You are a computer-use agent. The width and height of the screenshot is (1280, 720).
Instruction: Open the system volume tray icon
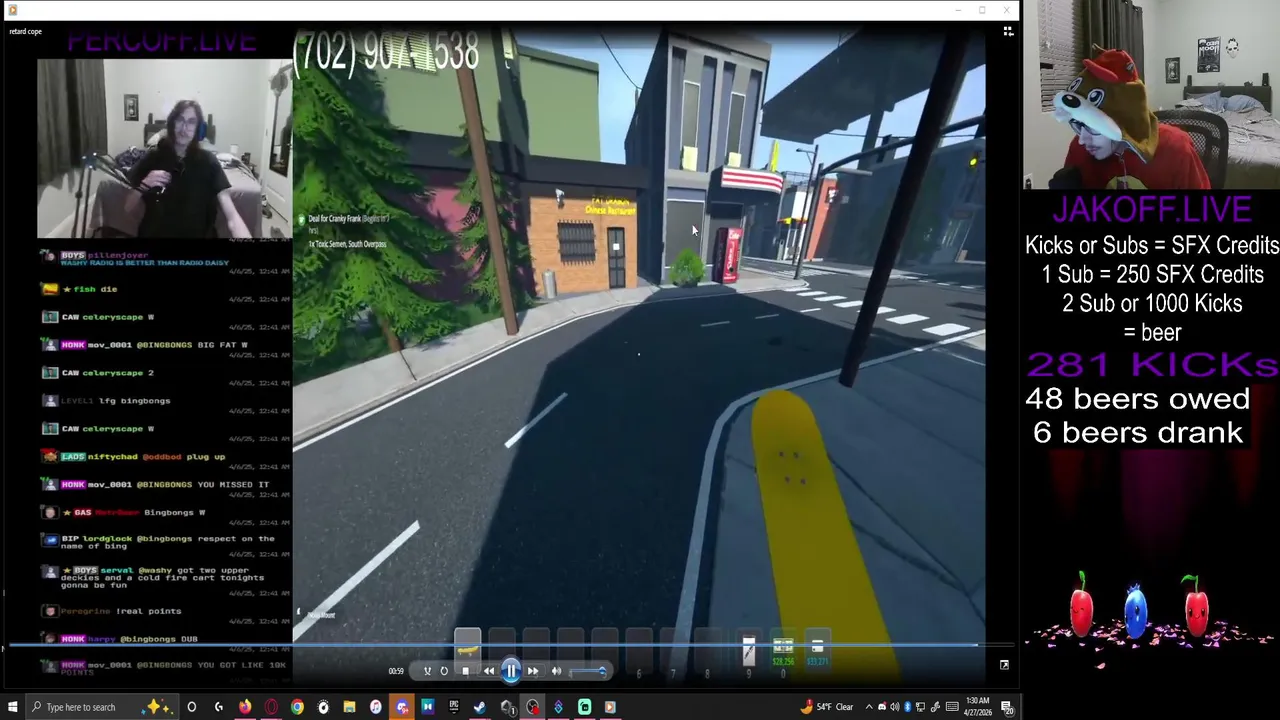pyautogui.click(x=895, y=707)
